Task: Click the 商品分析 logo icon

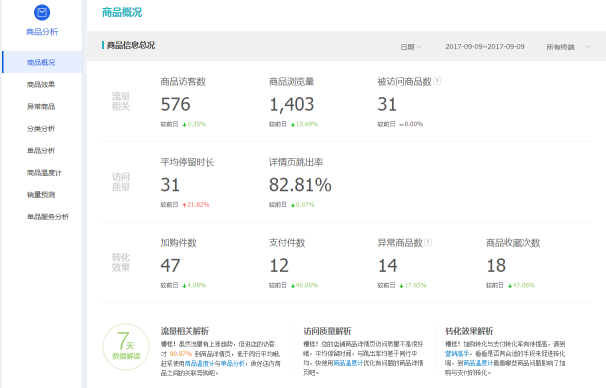Action: point(42,13)
